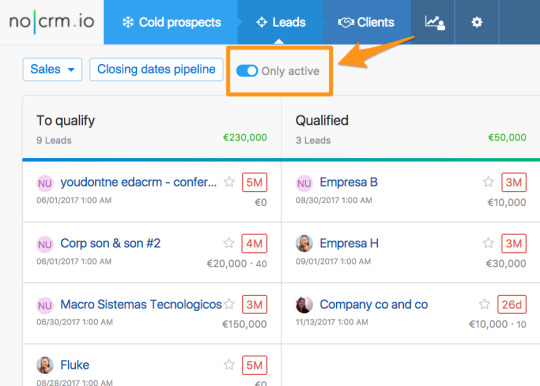Viewport: 540px width, 386px height.
Task: Click user photo on Fluke lead
Action: (45, 365)
